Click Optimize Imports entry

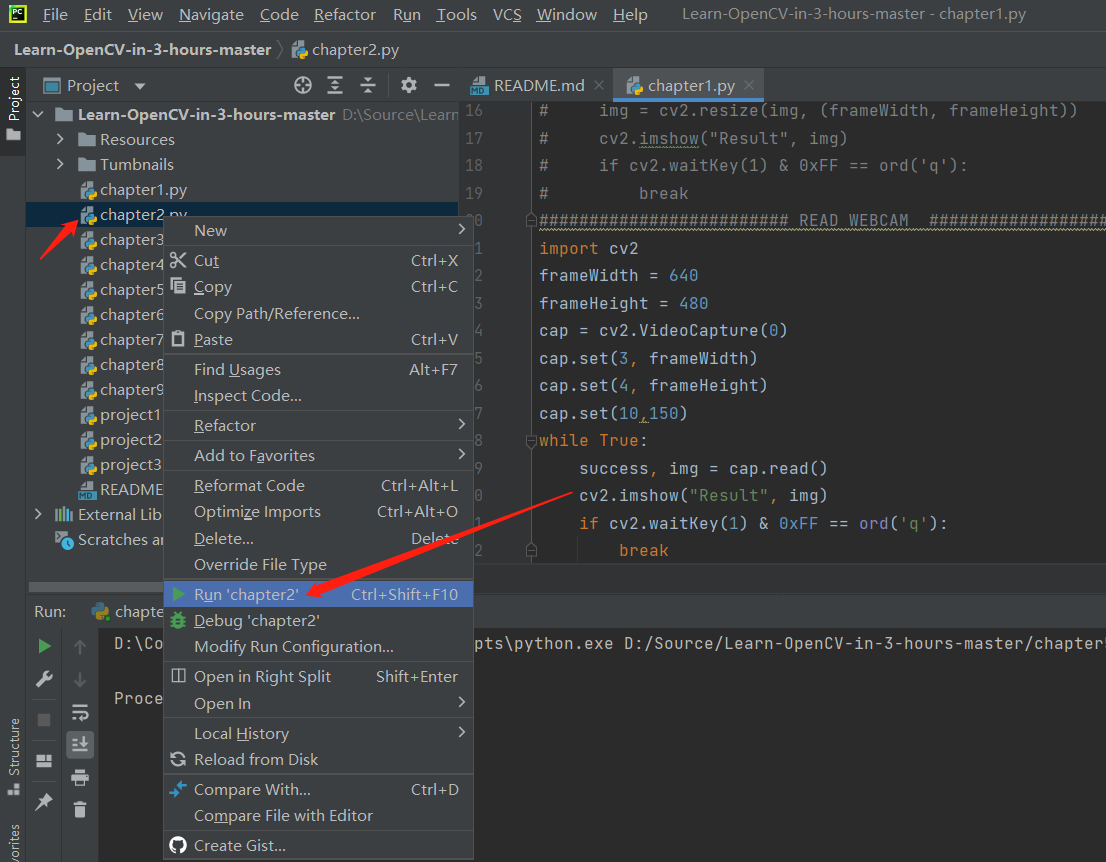318,512
